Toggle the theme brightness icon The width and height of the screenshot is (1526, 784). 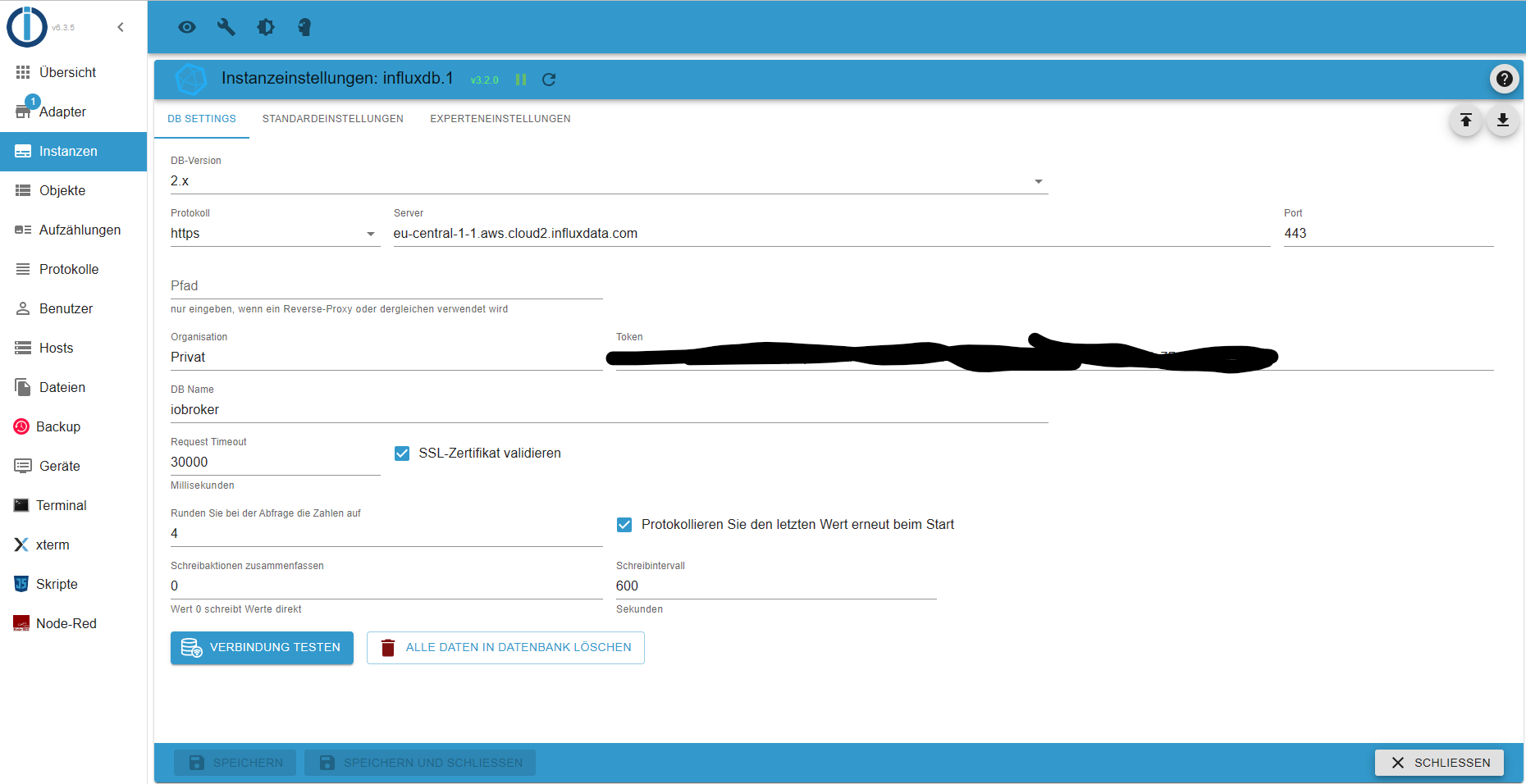(266, 27)
